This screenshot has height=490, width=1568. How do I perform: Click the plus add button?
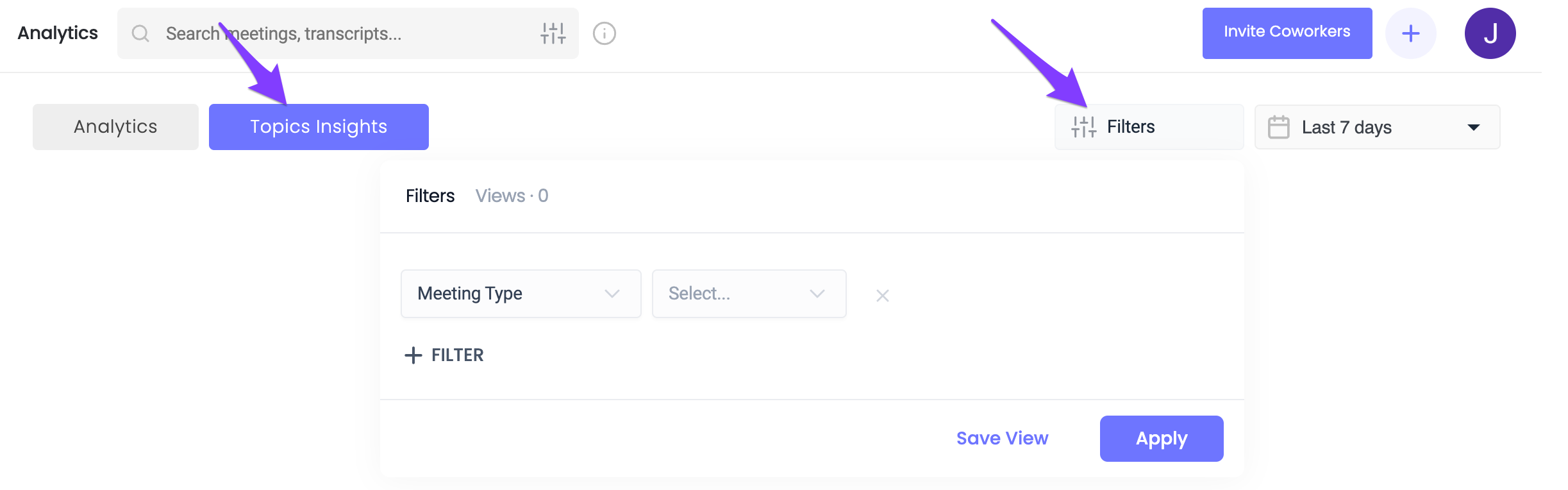click(1410, 33)
